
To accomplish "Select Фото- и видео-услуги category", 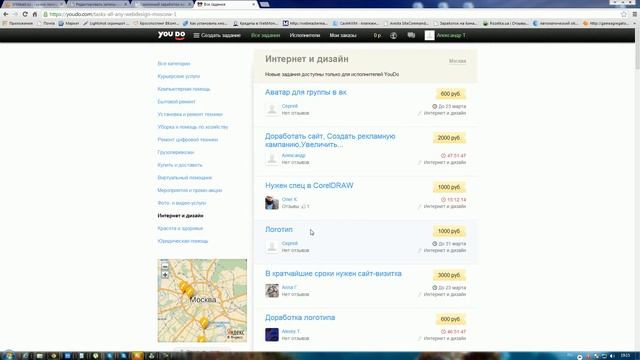I will coord(182,203).
